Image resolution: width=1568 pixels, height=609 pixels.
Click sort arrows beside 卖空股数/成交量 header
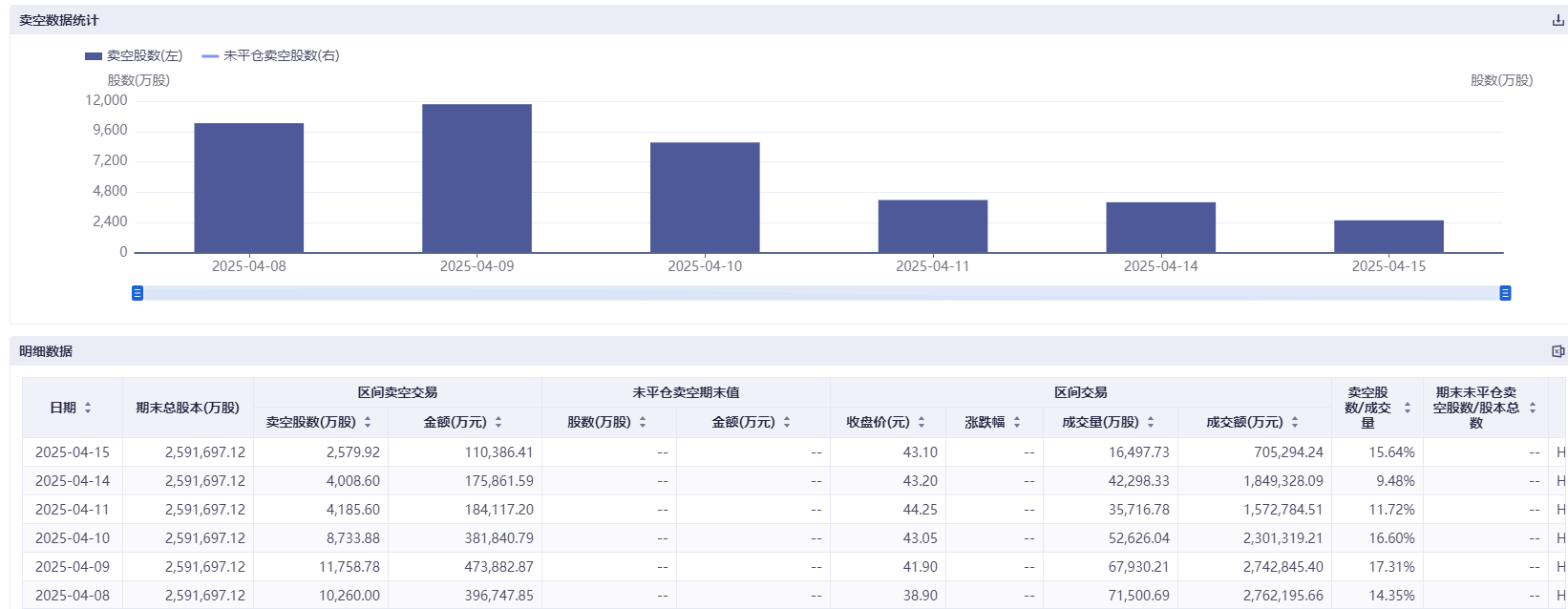click(1407, 408)
